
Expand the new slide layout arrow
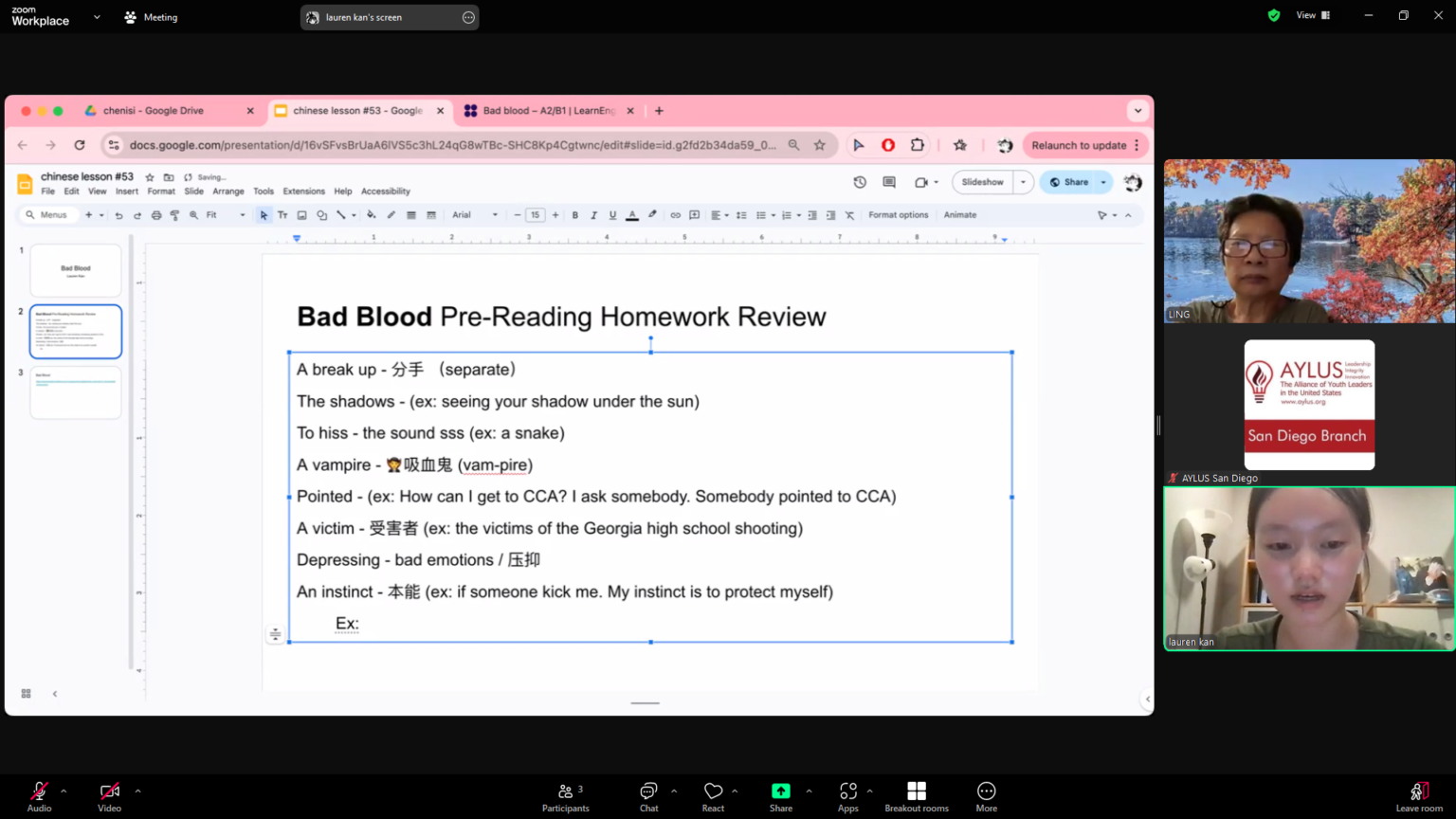click(x=101, y=215)
